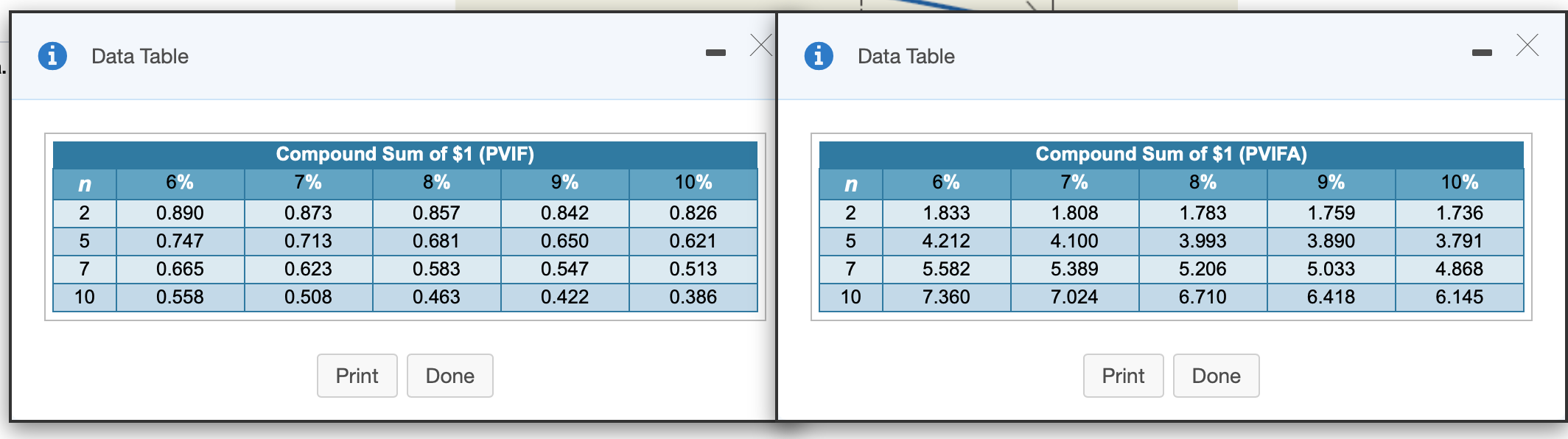Select PVIF value 0.386
The width and height of the screenshot is (1568, 439).
pos(693,297)
